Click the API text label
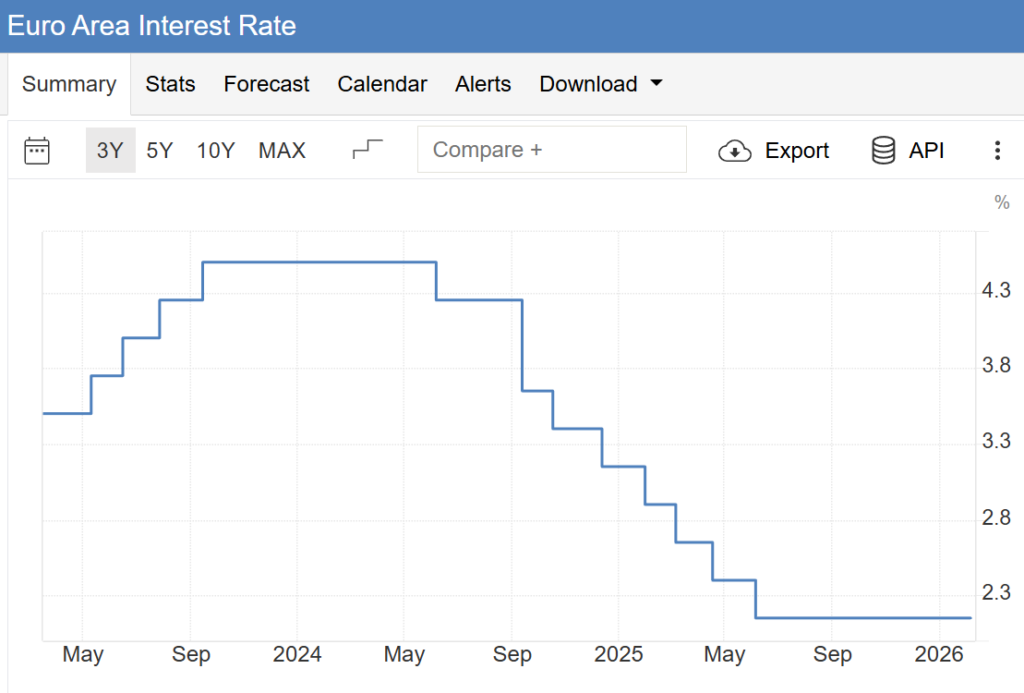Image resolution: width=1024 pixels, height=693 pixels. coord(926,151)
